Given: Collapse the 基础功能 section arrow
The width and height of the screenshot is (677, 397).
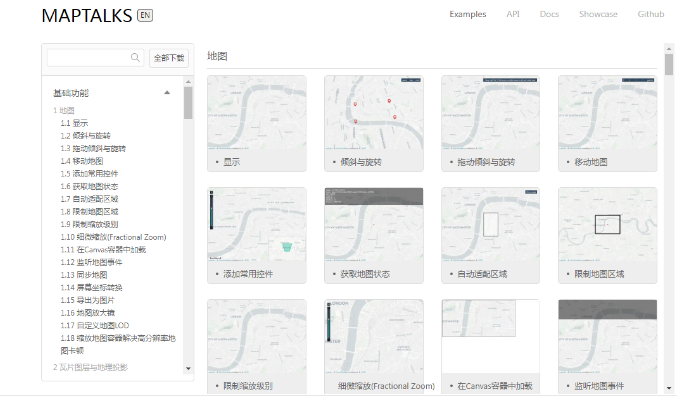Looking at the screenshot, I should (167, 92).
